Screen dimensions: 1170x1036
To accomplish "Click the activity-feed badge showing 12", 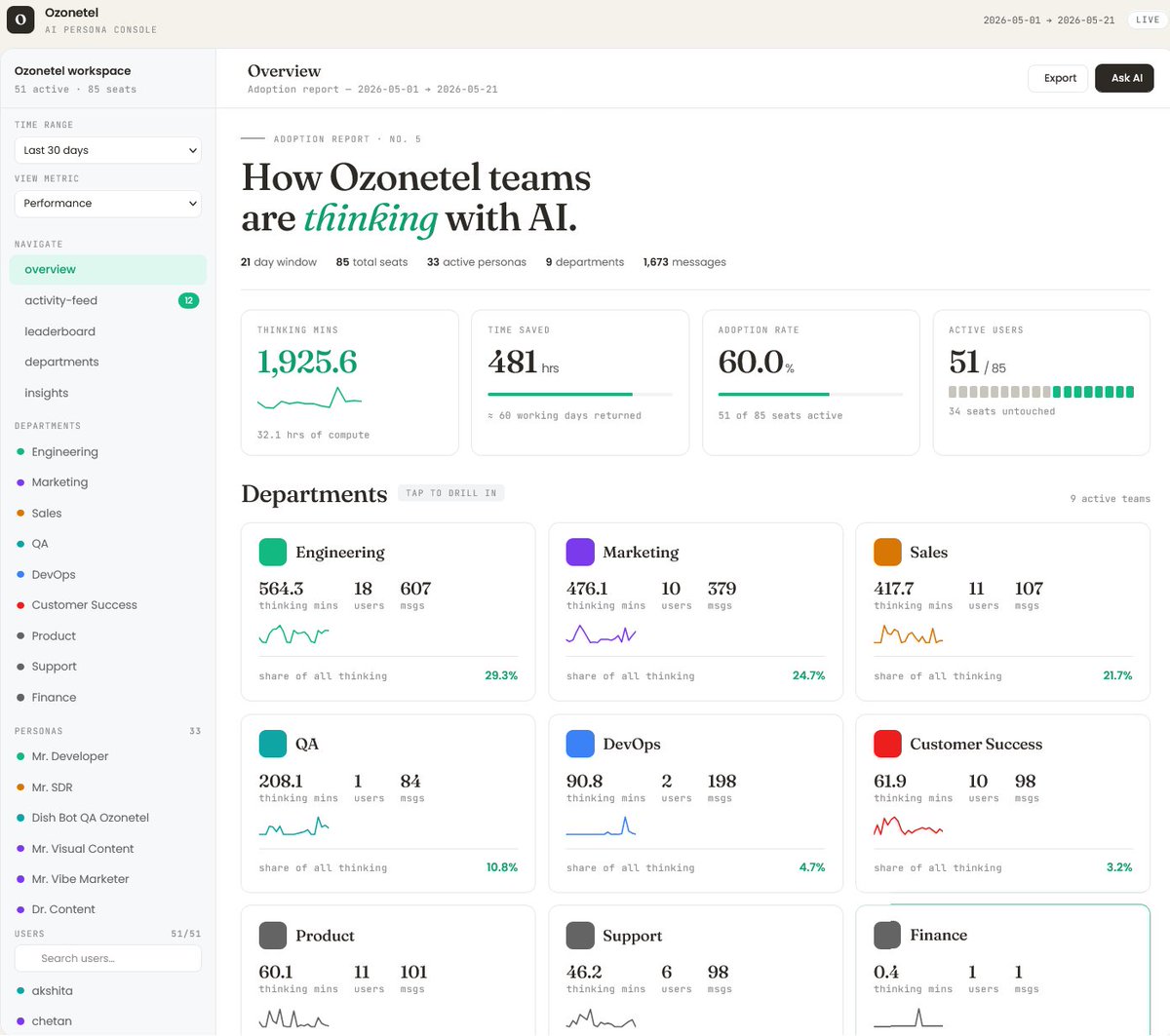I will tap(188, 300).
